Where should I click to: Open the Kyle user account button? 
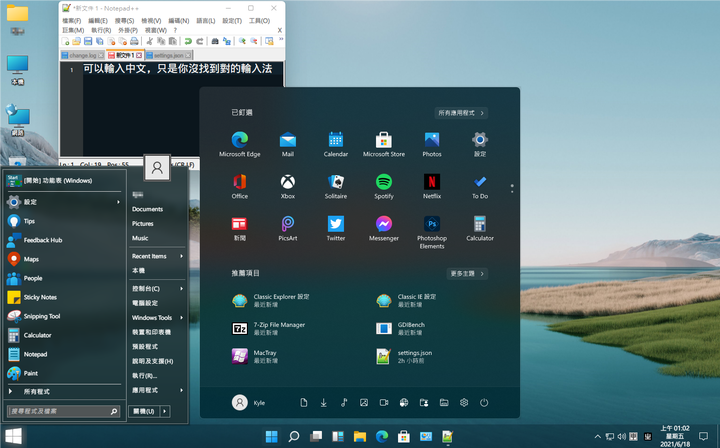248,403
